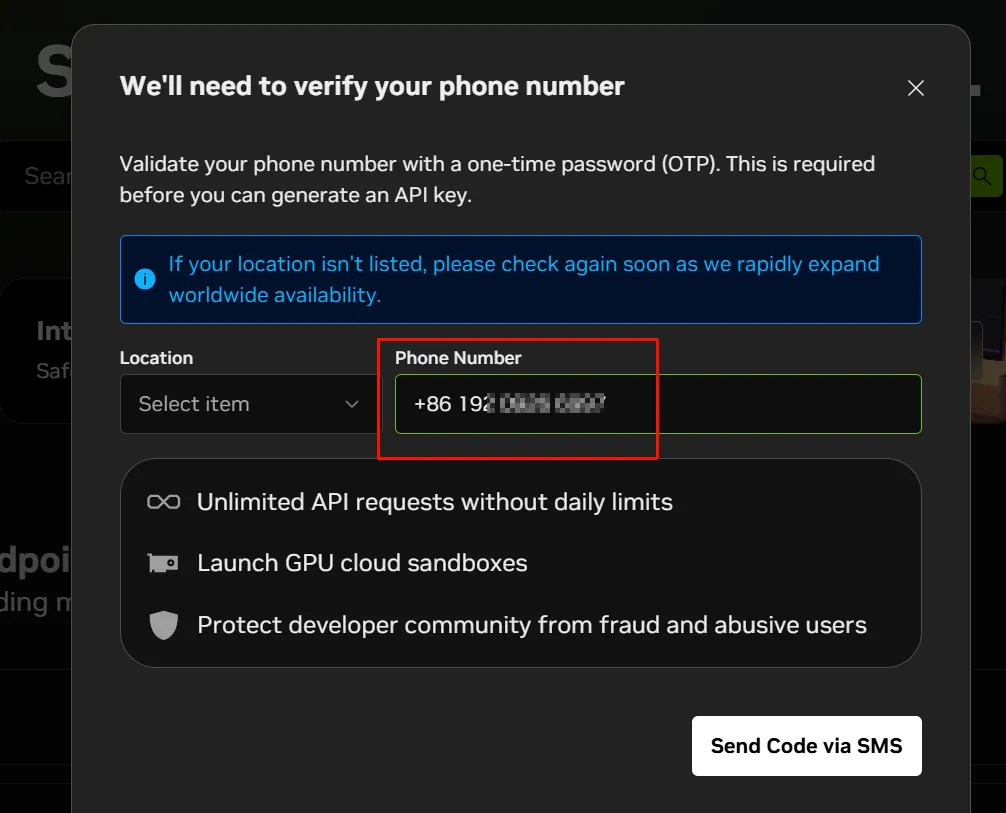Click 'Protect developer community from fraud' text

pos(531,626)
